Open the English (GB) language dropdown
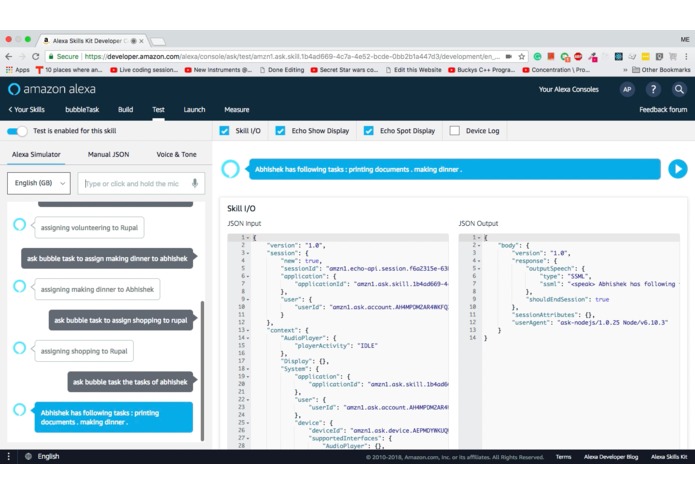 click(39, 183)
